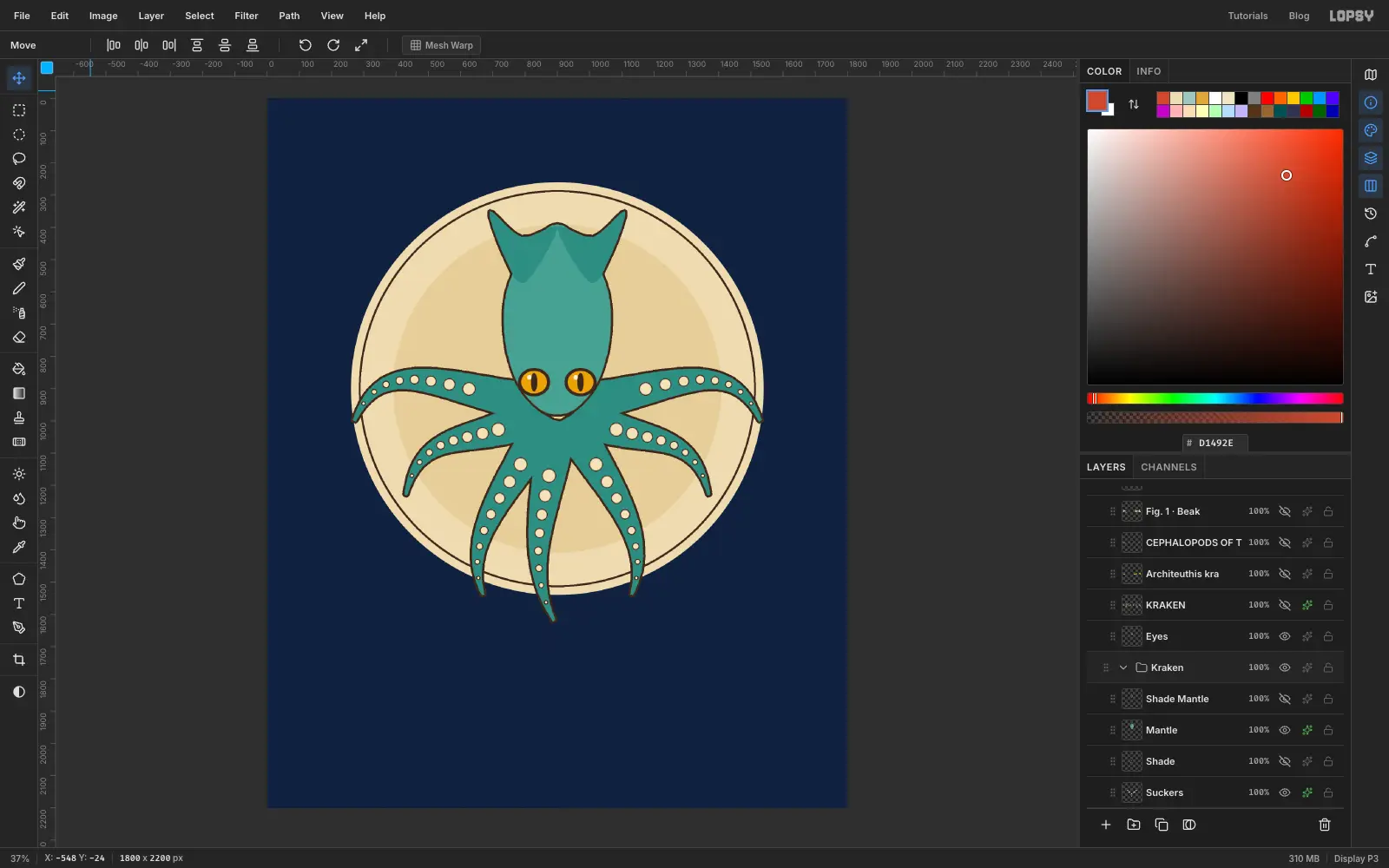Open the Filter menu
The height and width of the screenshot is (868, 1389).
pos(247,16)
